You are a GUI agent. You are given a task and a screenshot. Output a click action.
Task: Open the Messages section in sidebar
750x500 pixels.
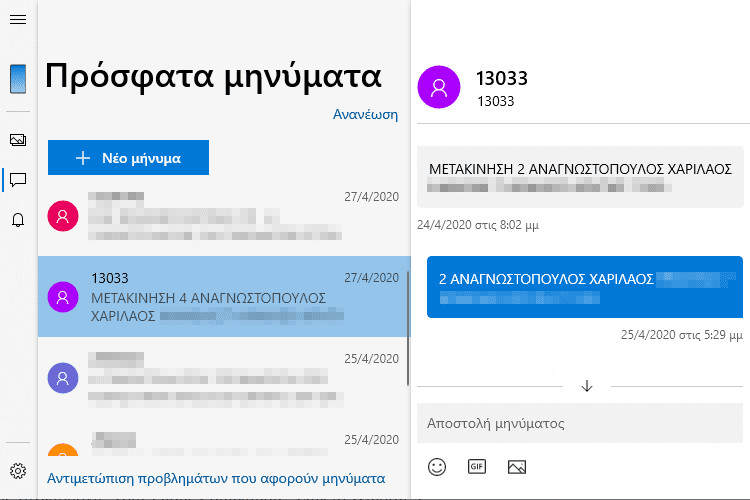click(x=18, y=180)
